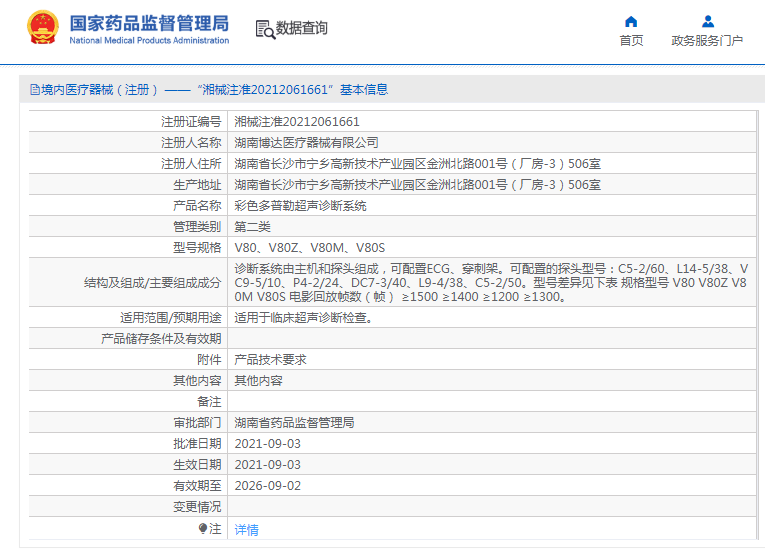Click the intended use text 适用于临床超声诊断检查
The width and height of the screenshot is (765, 554).
click(303, 318)
